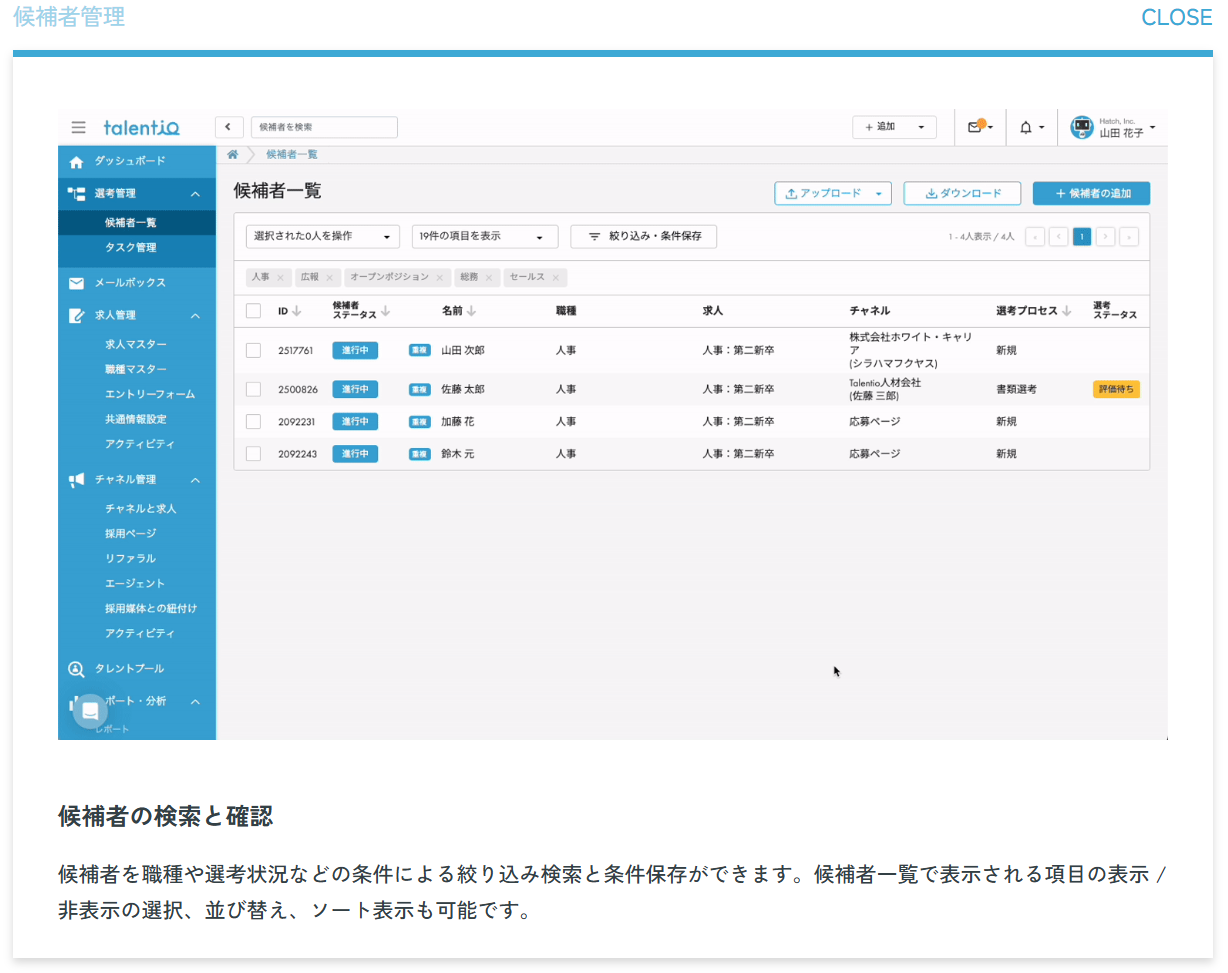Image resolution: width=1228 pixels, height=973 pixels.
Task: Open the chat support bubble icon
Action: tap(90, 711)
